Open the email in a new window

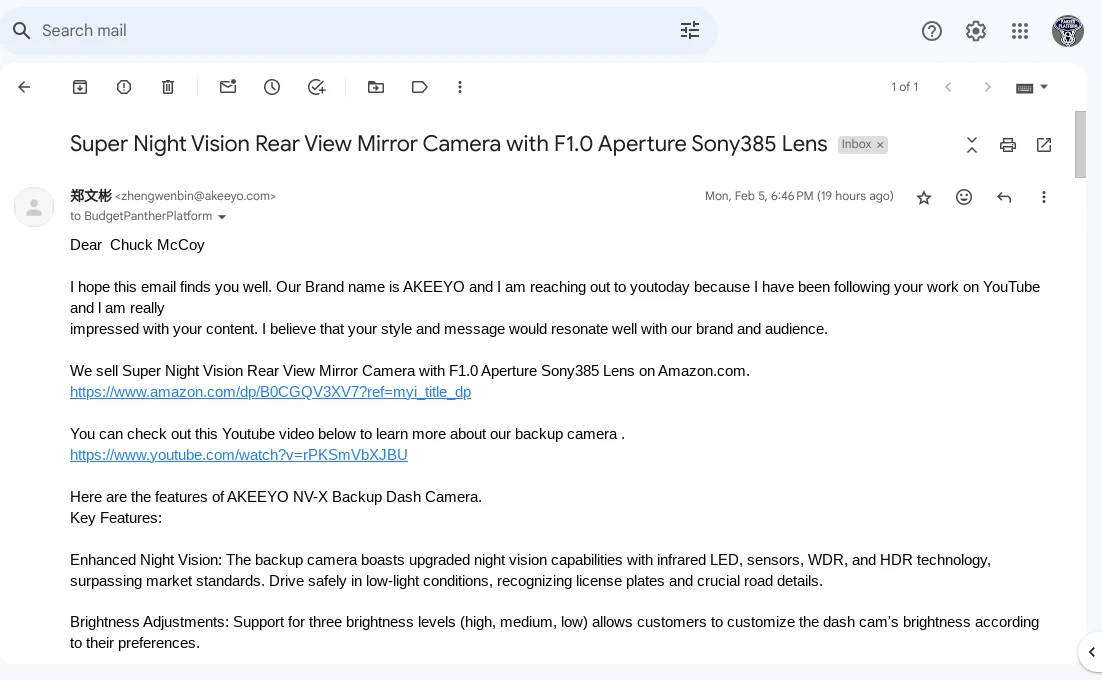coord(1044,145)
